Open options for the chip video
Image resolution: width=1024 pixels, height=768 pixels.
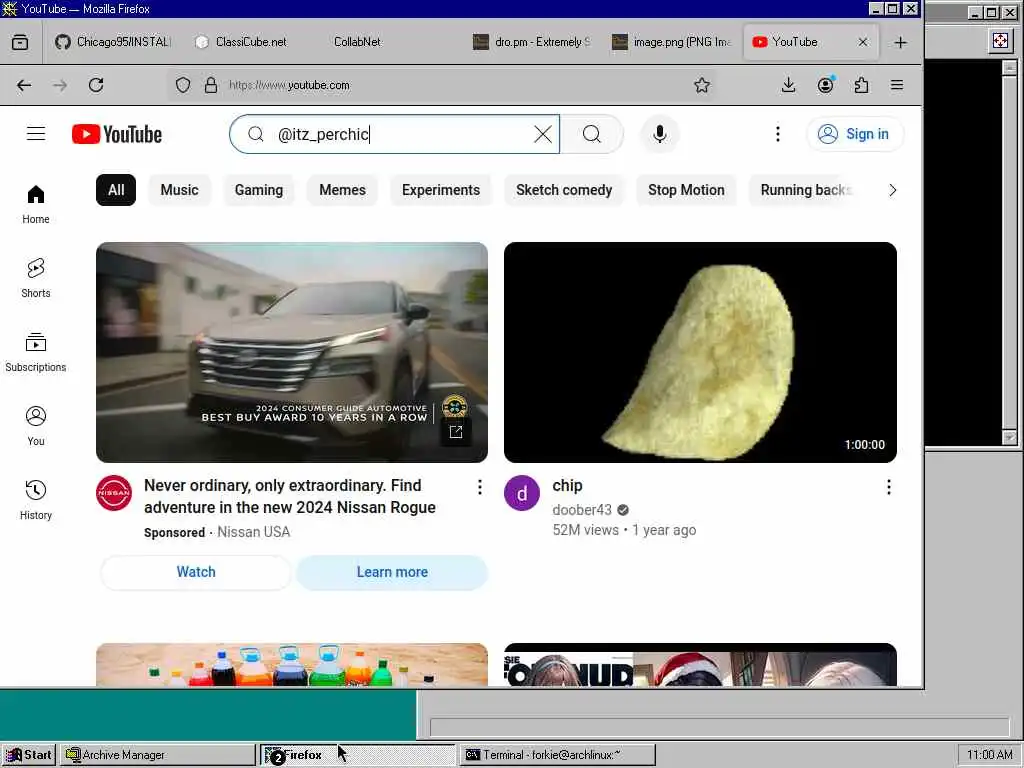pyautogui.click(x=888, y=487)
